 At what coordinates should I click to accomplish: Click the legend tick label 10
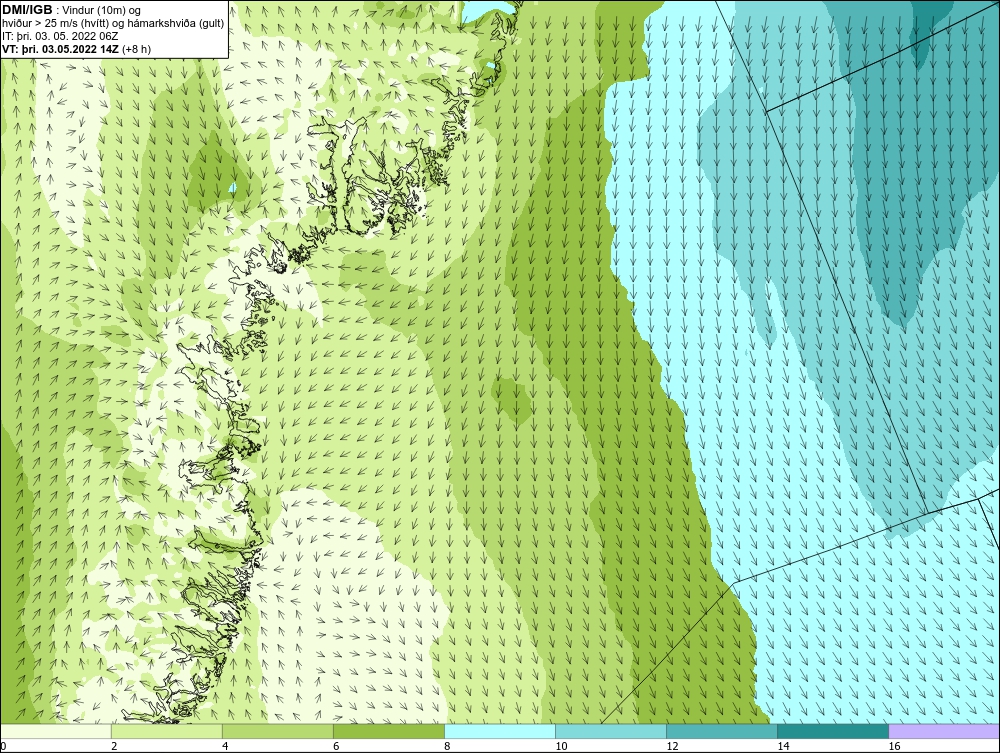point(561,747)
